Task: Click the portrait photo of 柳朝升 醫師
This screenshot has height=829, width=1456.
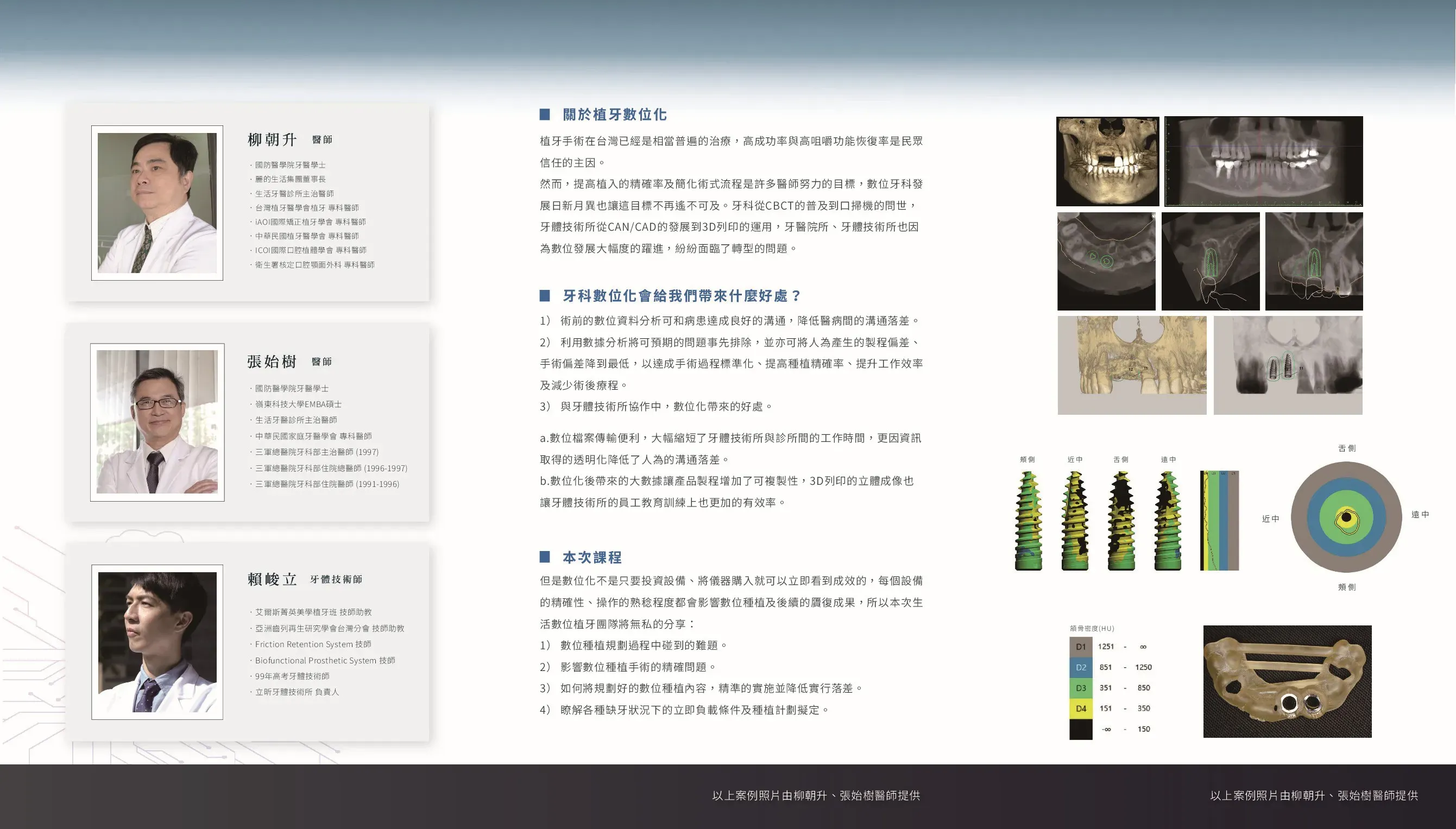Action: [x=157, y=202]
